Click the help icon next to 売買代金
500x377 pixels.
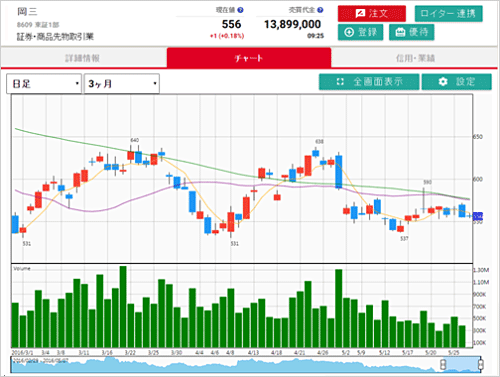pyautogui.click(x=320, y=10)
